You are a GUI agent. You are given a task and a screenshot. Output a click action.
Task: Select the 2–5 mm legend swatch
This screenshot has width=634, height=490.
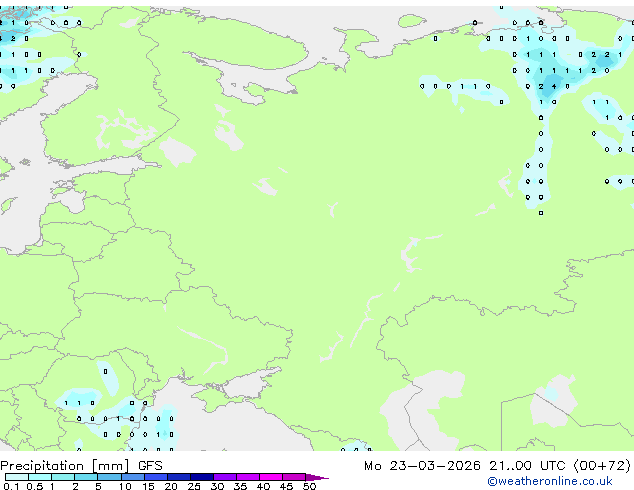coord(86,477)
